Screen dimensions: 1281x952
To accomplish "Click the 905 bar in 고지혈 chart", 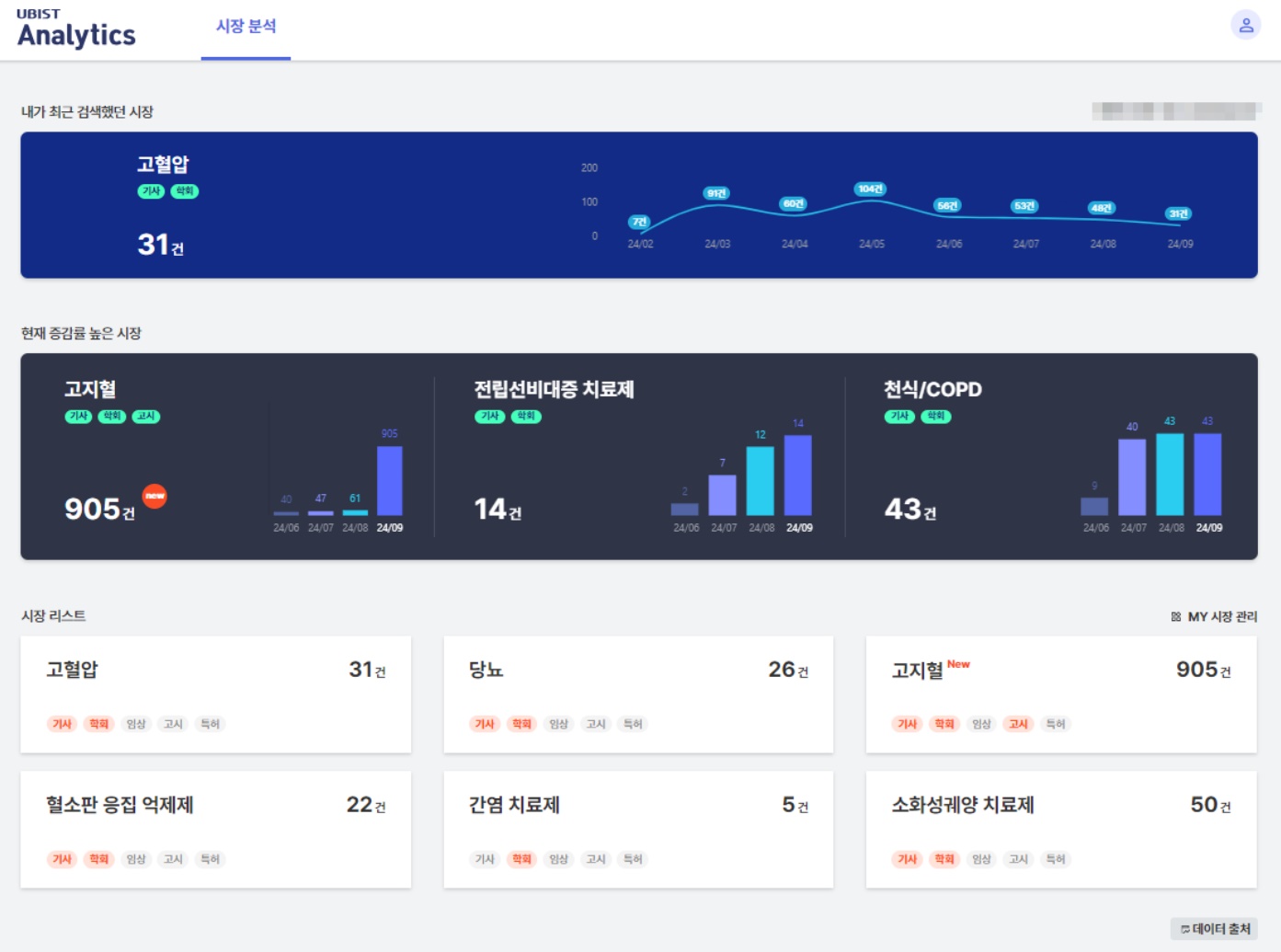I will point(390,480).
